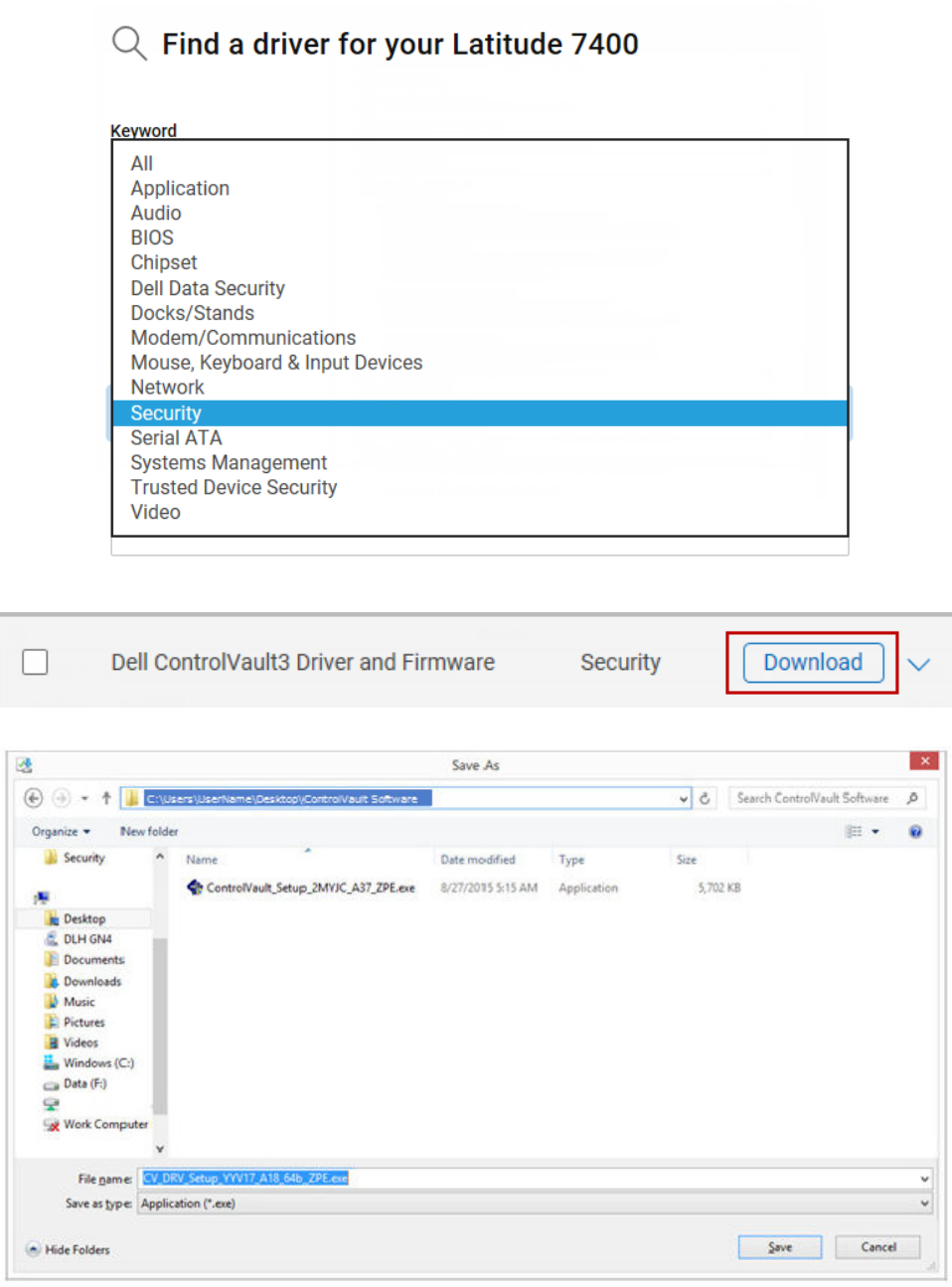Image resolution: width=952 pixels, height=1287 pixels.
Task: Pick Docks/Stands from the Keyword list
Action: point(193,313)
